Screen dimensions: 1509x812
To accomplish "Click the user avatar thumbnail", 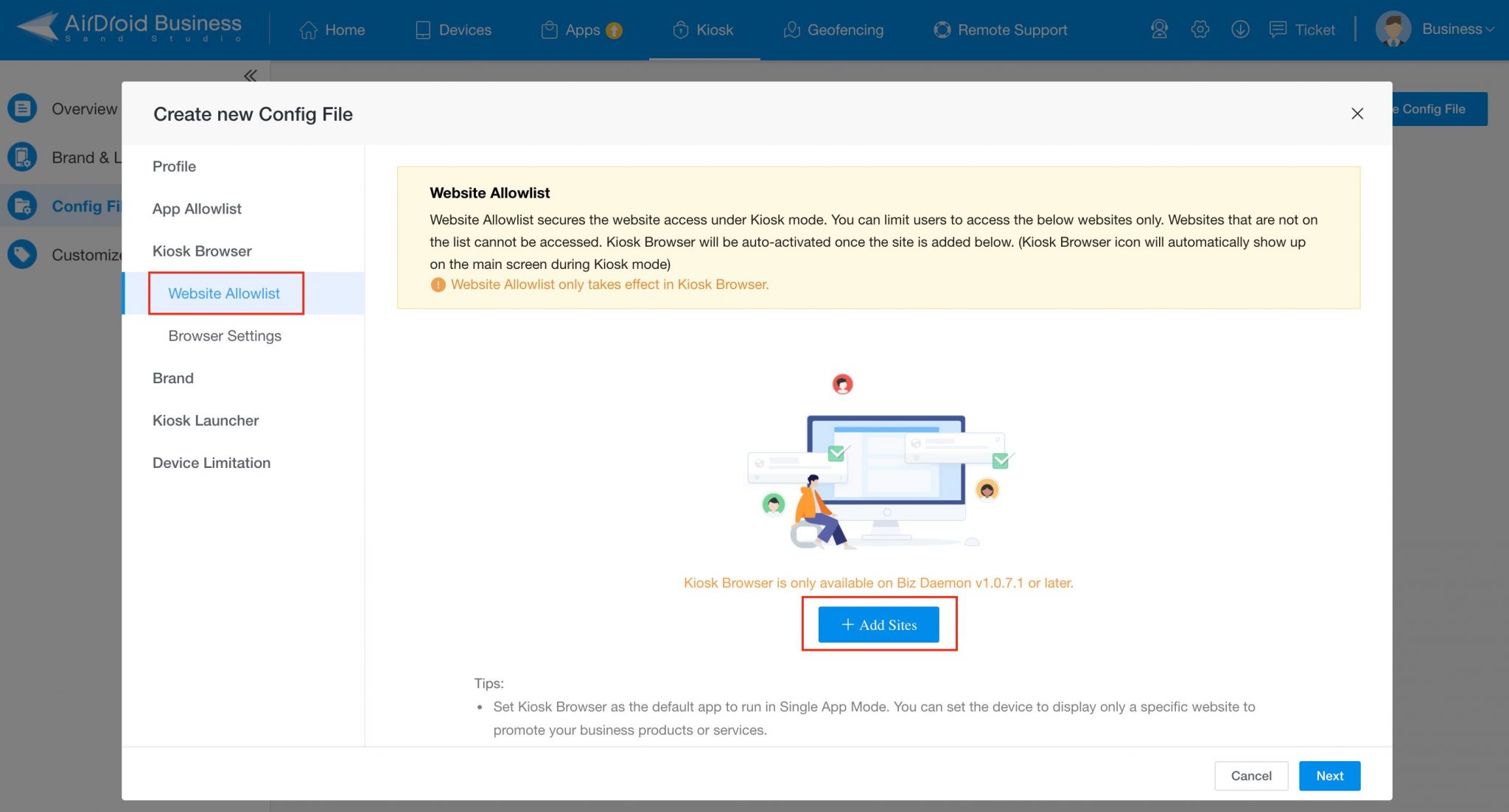I will [1393, 29].
